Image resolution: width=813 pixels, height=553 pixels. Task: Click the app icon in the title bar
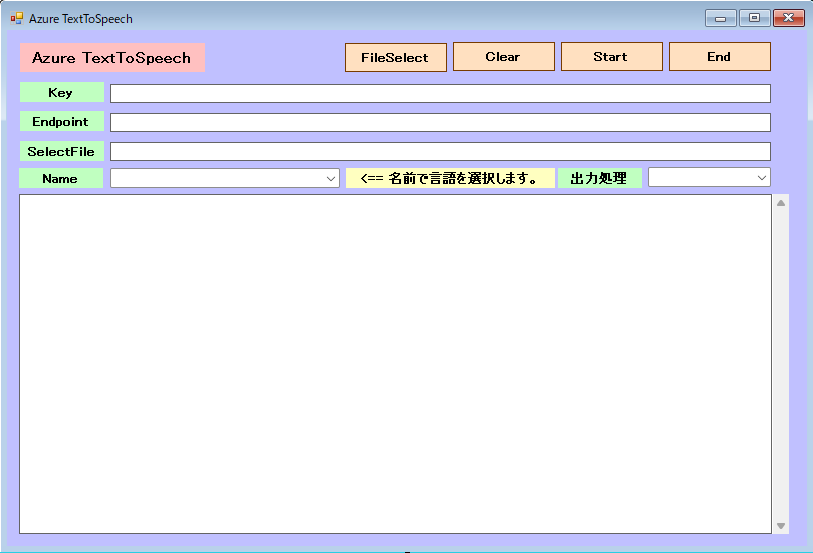coord(16,18)
